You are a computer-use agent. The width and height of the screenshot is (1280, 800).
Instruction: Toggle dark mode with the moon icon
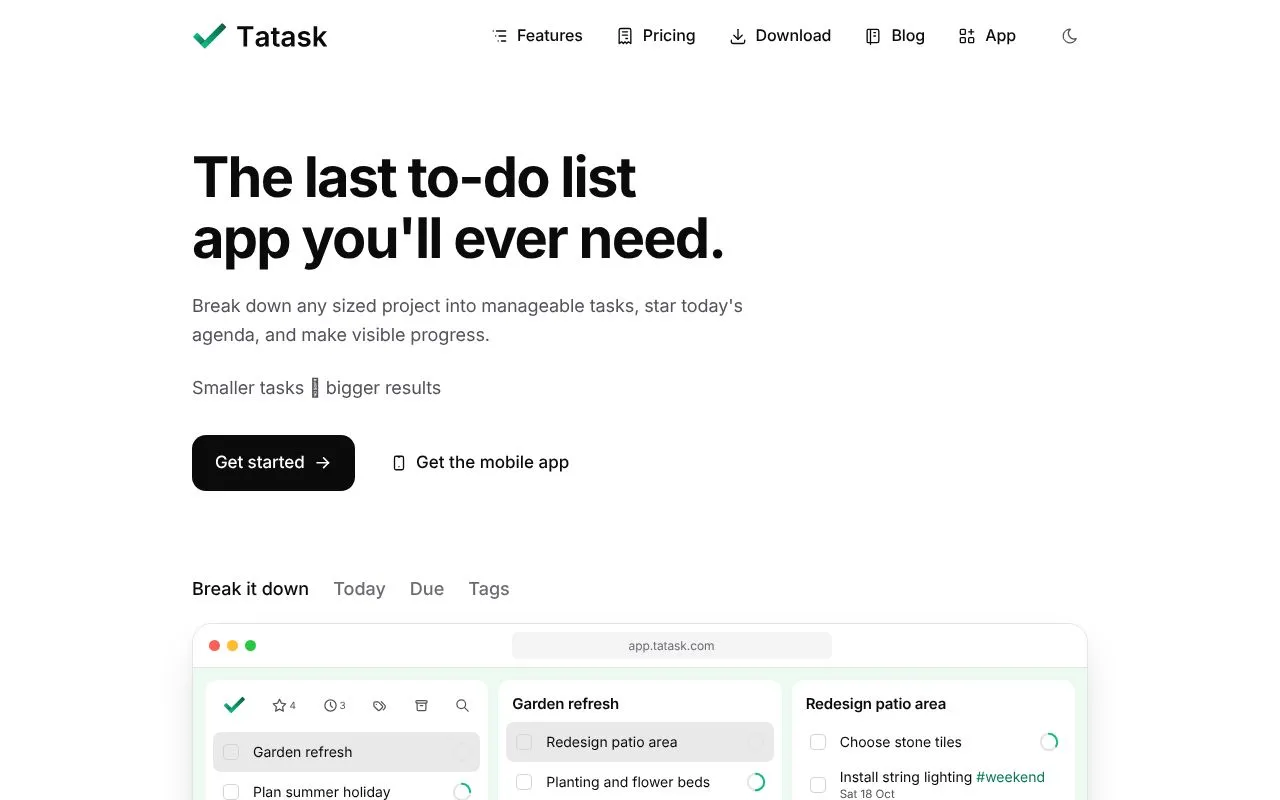[x=1069, y=36]
